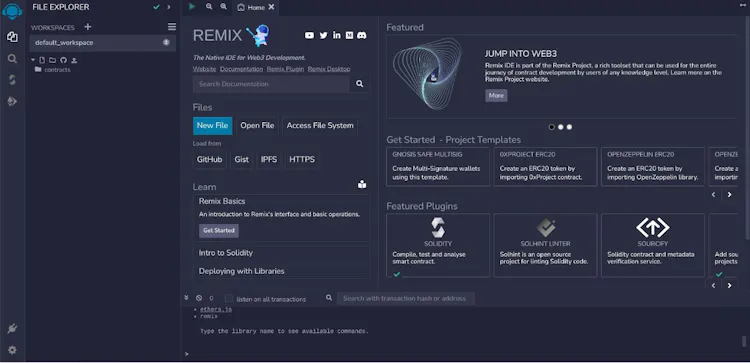Screen dimensions: 750x363
Task: Load from GitHub button
Action: (210, 159)
